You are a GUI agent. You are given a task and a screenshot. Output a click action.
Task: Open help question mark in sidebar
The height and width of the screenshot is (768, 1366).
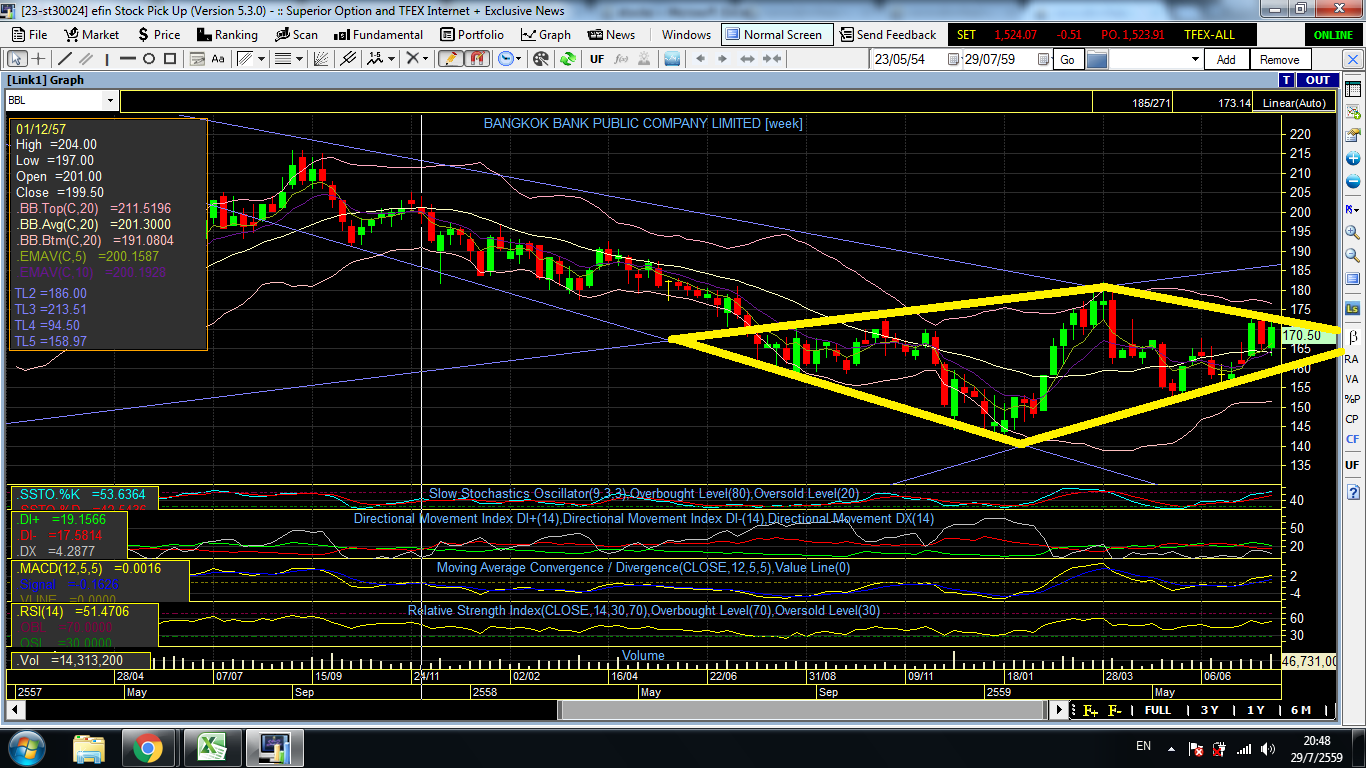(x=1352, y=492)
